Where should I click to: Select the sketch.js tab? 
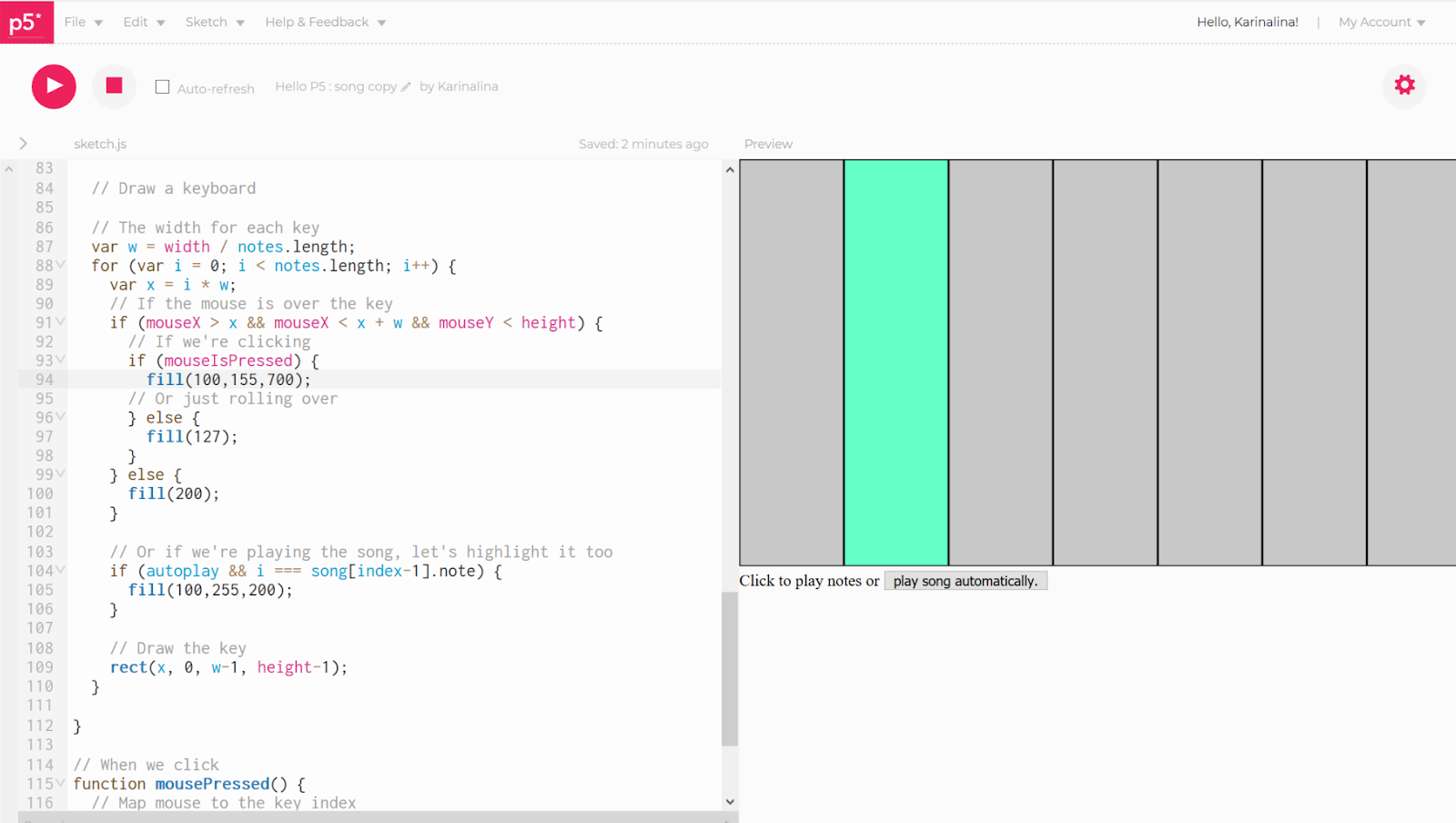coord(99,143)
